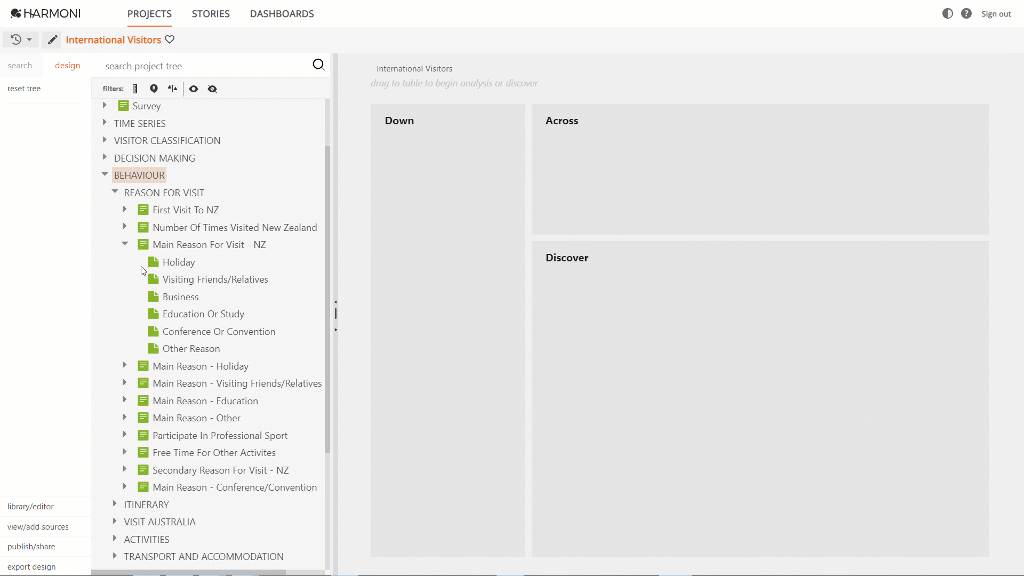
Task: Click icon beside Participate In Professional Sport
Action: tap(143, 435)
